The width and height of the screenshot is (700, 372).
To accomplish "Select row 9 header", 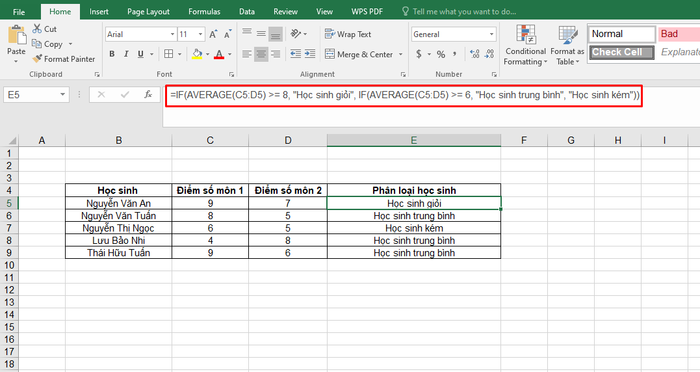I will tap(9, 253).
